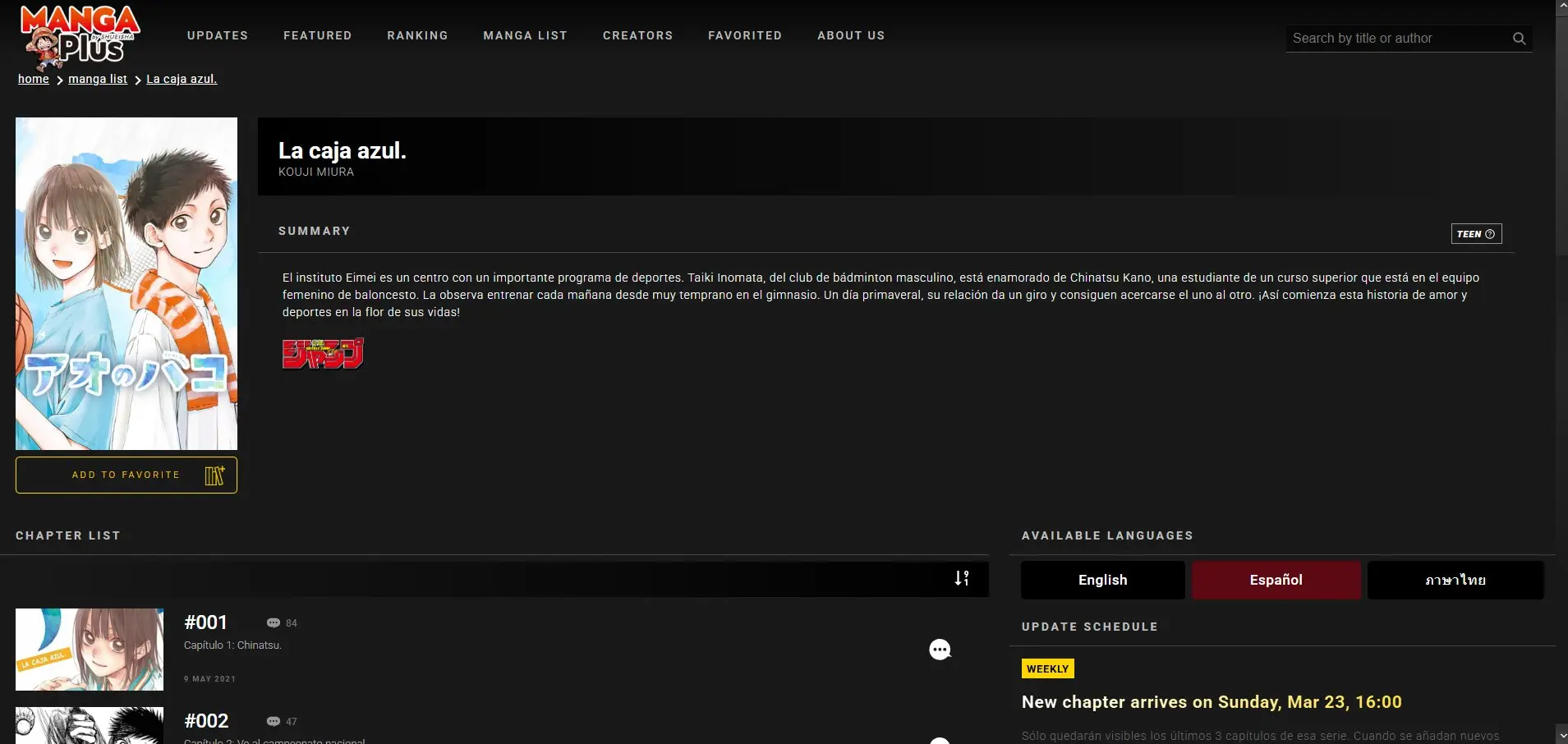Click the page vertical scrollbar

pyautogui.click(x=1561, y=135)
